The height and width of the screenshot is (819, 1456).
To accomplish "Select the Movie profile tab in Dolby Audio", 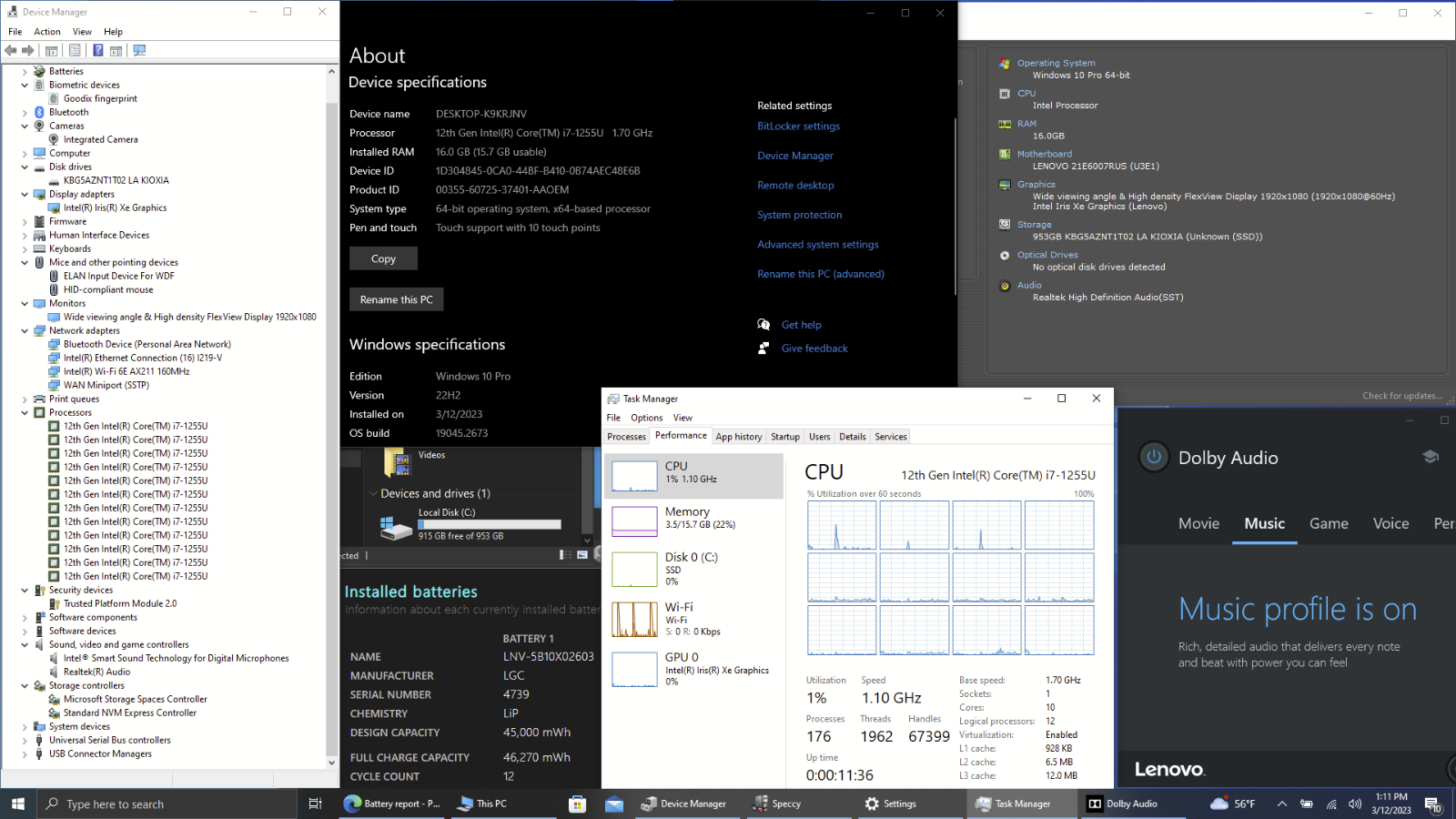I will click(x=1198, y=523).
